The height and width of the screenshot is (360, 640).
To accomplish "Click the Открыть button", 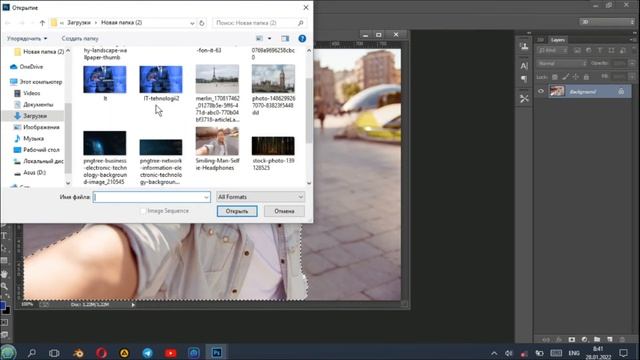I will [237, 211].
